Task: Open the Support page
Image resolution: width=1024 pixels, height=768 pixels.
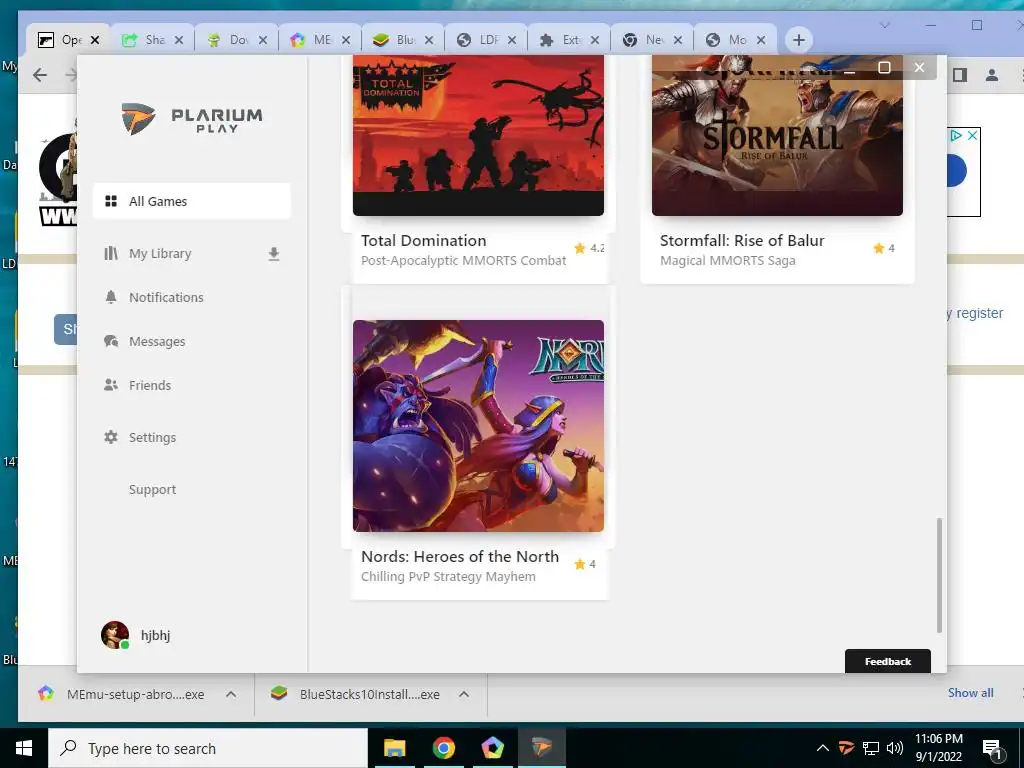Action: coord(152,489)
